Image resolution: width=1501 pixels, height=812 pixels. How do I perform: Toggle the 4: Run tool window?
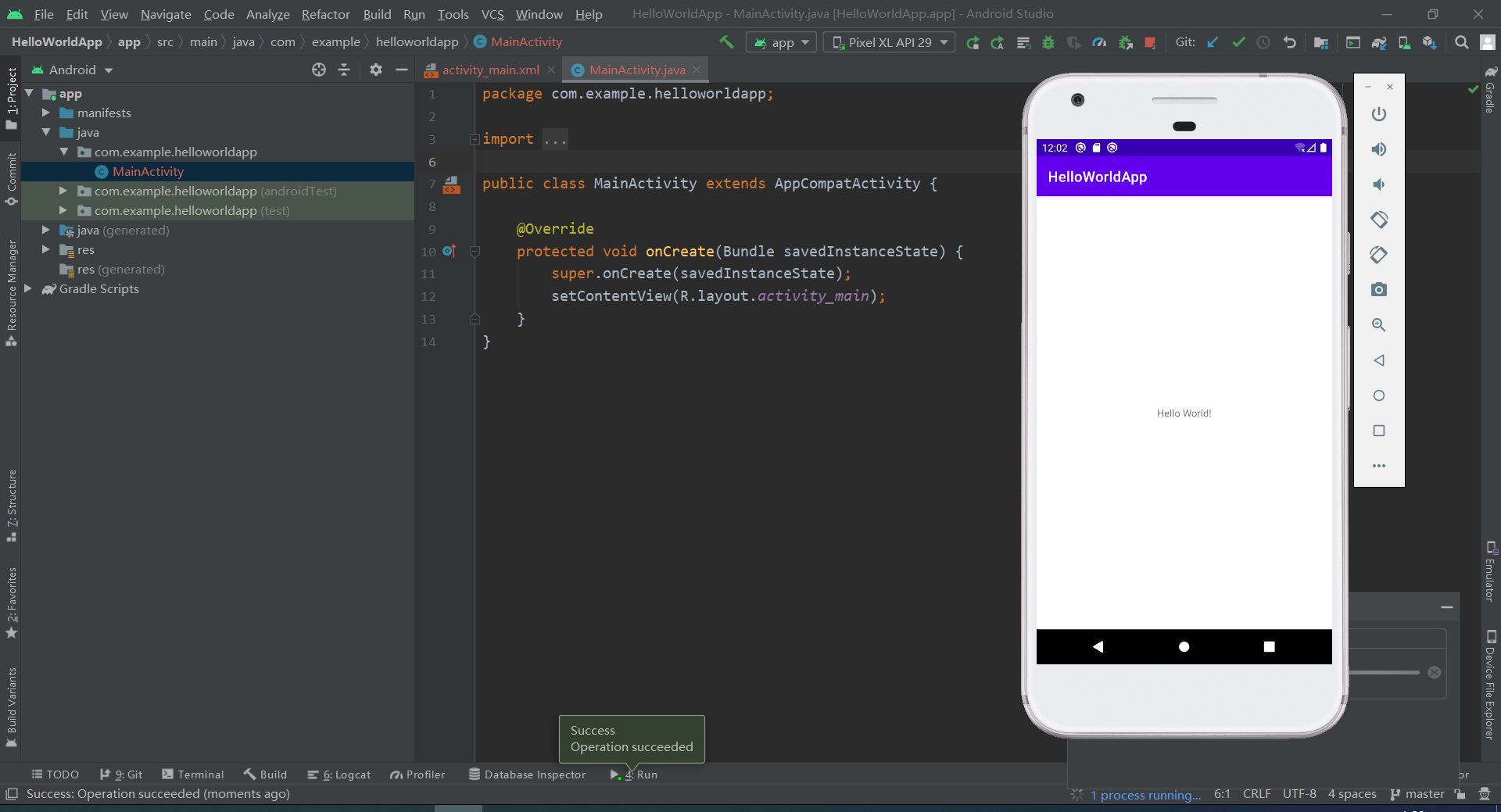634,774
